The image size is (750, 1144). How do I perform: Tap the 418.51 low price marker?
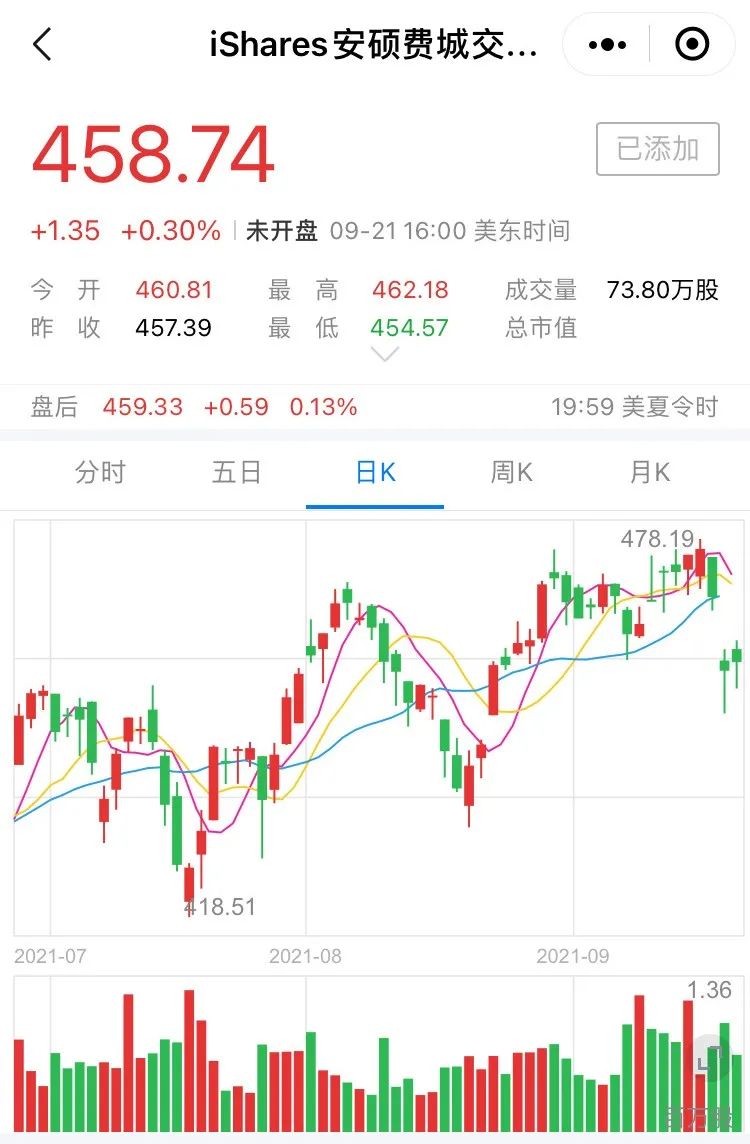pos(220,907)
